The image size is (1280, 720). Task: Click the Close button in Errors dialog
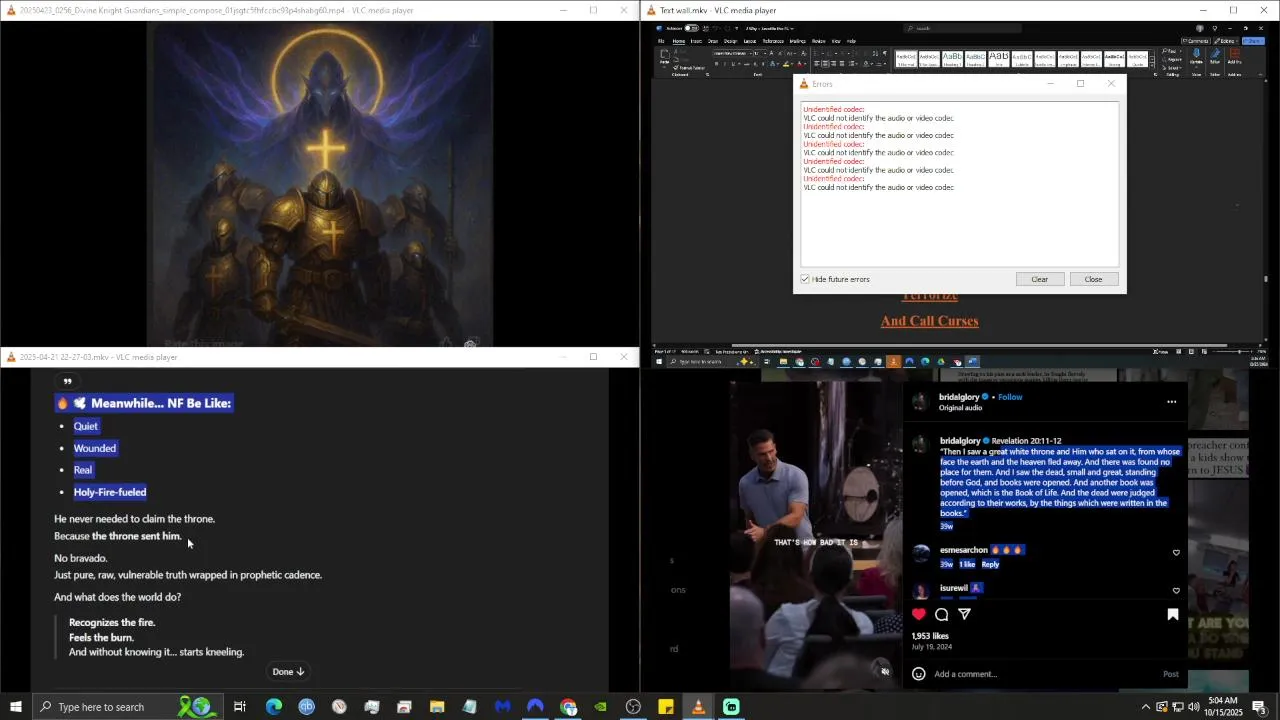pyautogui.click(x=1093, y=279)
